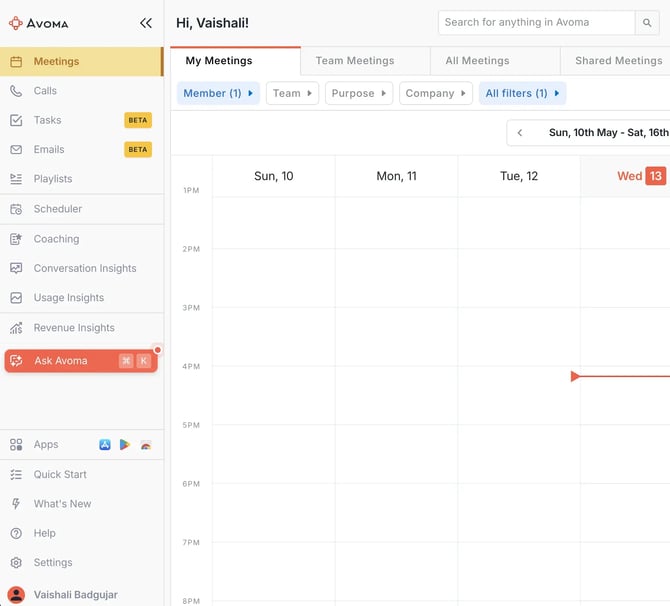The height and width of the screenshot is (606, 670).
Task: Open Playlists icon in sidebar
Action: coord(16,179)
